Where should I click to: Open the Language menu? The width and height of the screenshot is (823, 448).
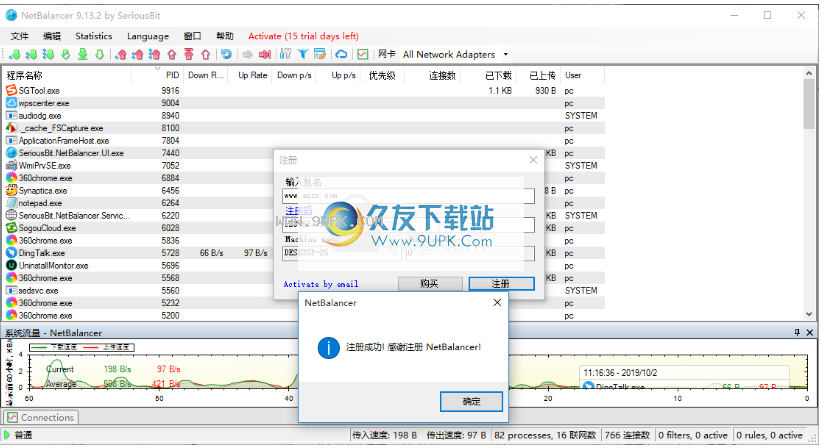[x=147, y=36]
